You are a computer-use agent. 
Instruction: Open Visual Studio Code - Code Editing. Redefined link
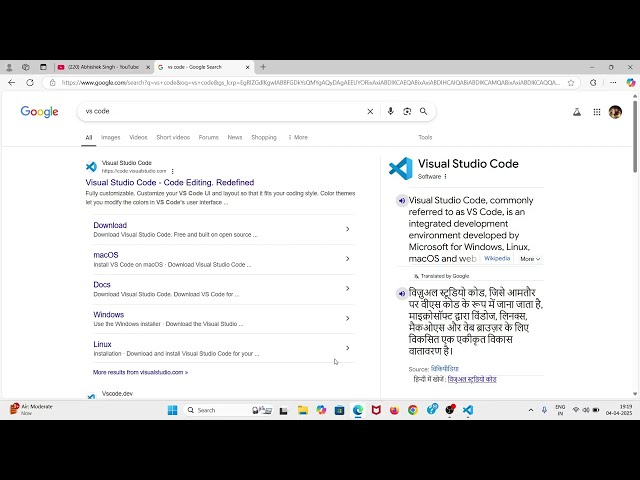click(x=170, y=182)
